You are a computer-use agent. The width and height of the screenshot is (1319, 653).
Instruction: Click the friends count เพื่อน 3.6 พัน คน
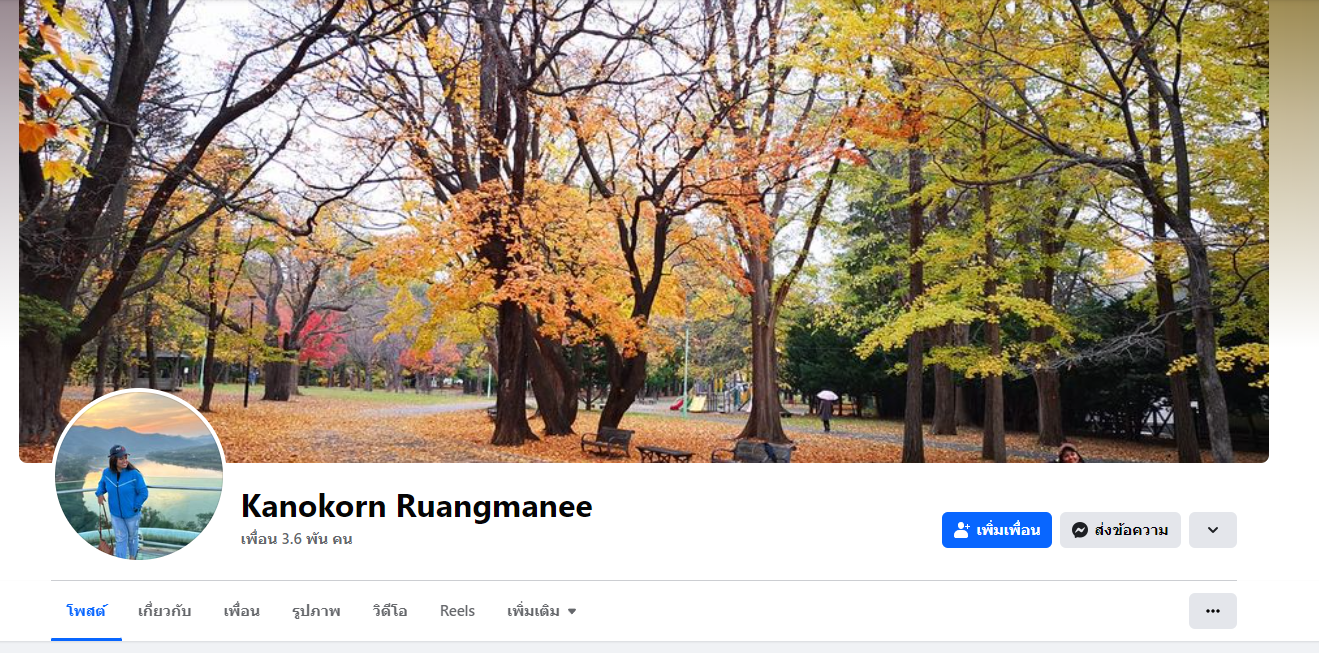(297, 539)
